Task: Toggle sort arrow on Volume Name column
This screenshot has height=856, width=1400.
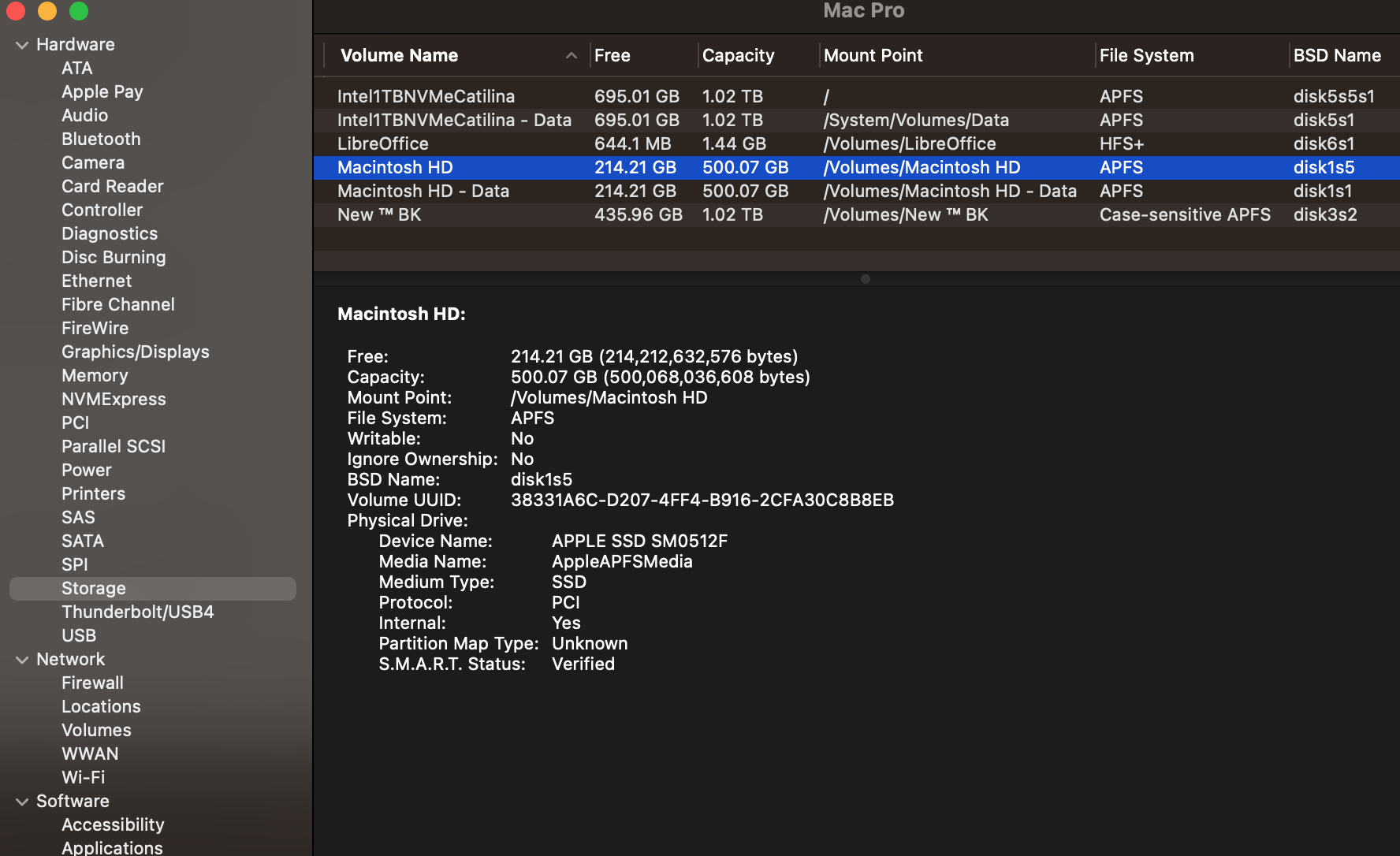Action: point(572,55)
